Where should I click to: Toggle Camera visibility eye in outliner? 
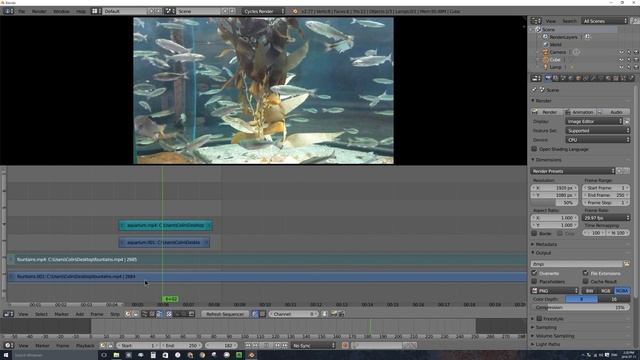pos(621,52)
